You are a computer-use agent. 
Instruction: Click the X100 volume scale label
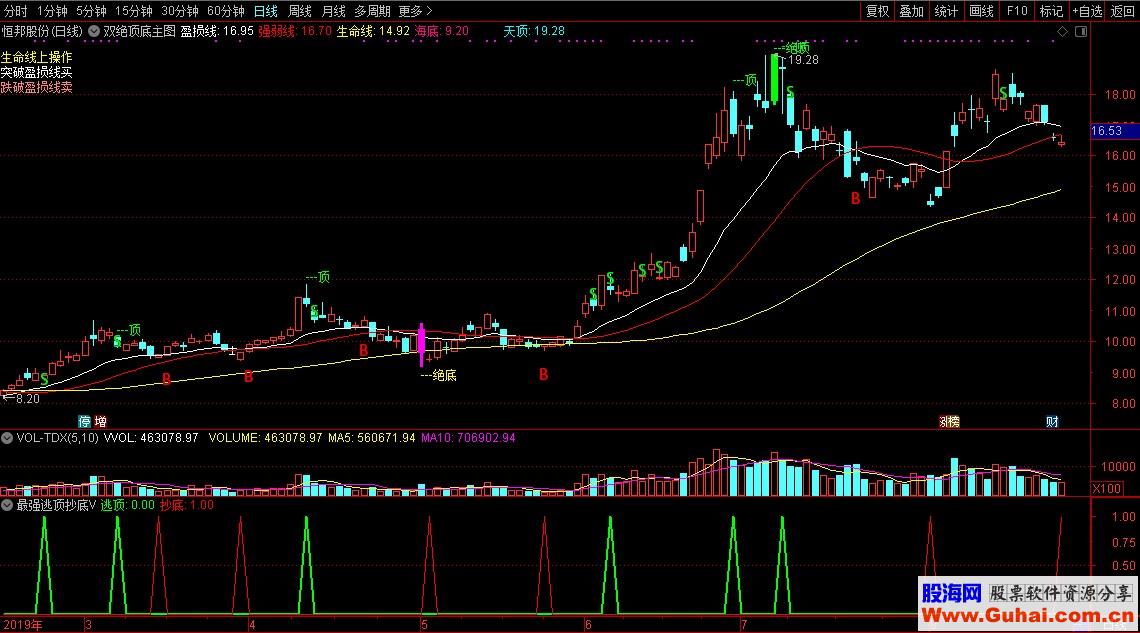(1107, 489)
